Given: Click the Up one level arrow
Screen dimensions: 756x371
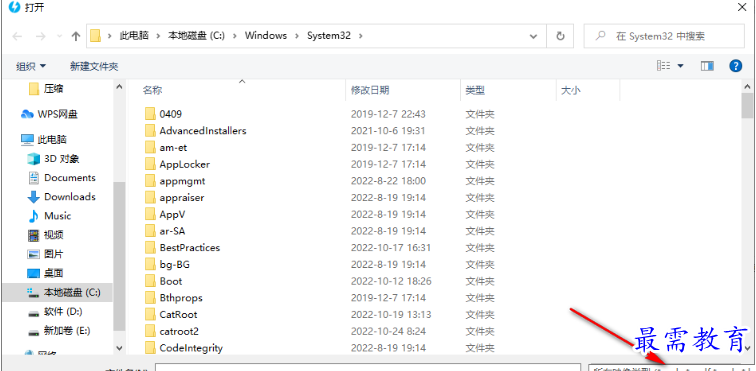Looking at the screenshot, I should 76,36.
